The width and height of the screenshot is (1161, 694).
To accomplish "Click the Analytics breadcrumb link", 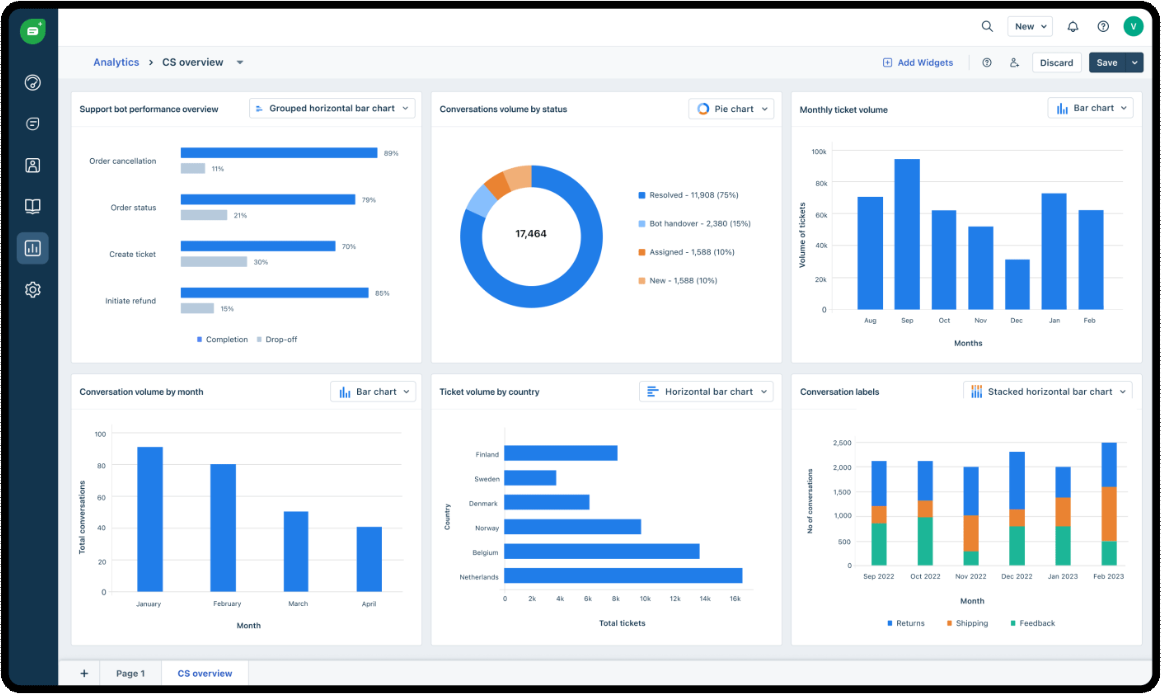I will pyautogui.click(x=116, y=62).
